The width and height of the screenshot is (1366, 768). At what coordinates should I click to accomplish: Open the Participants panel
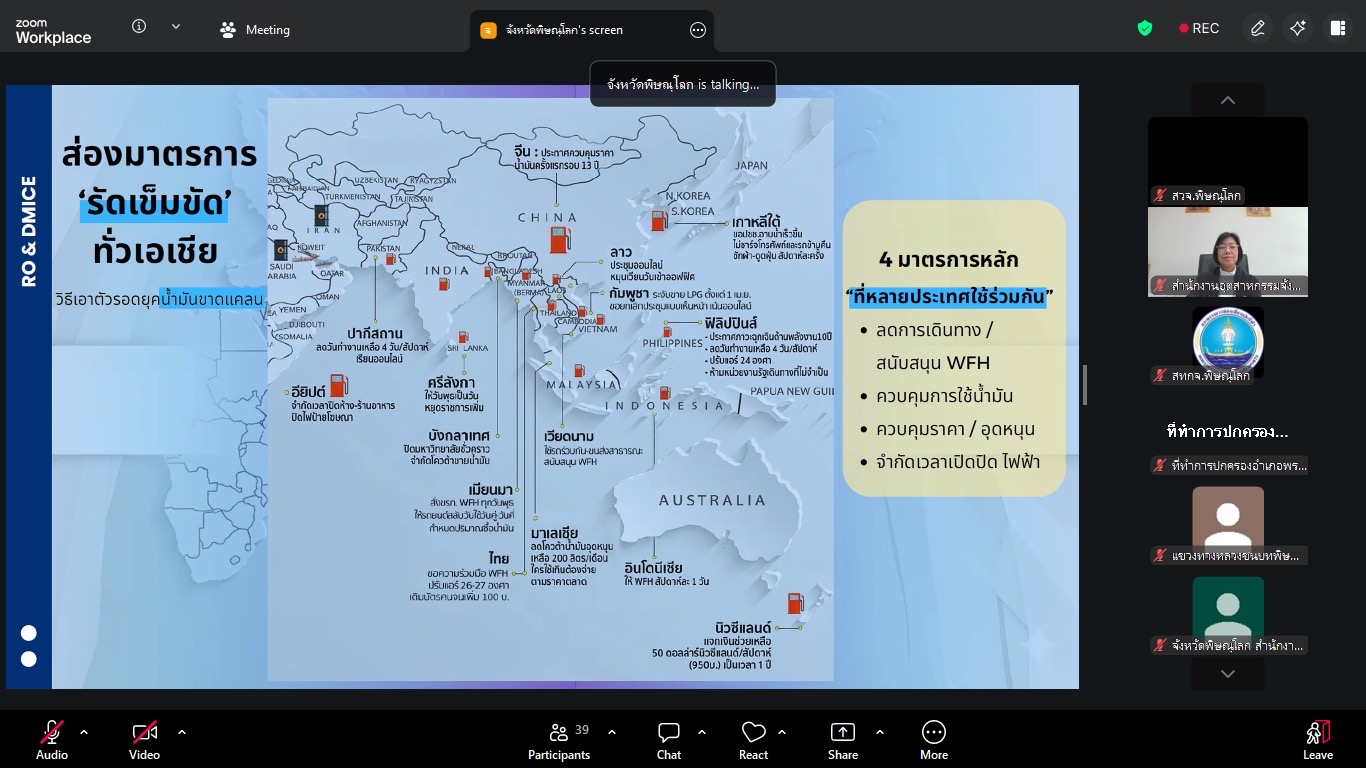(559, 739)
